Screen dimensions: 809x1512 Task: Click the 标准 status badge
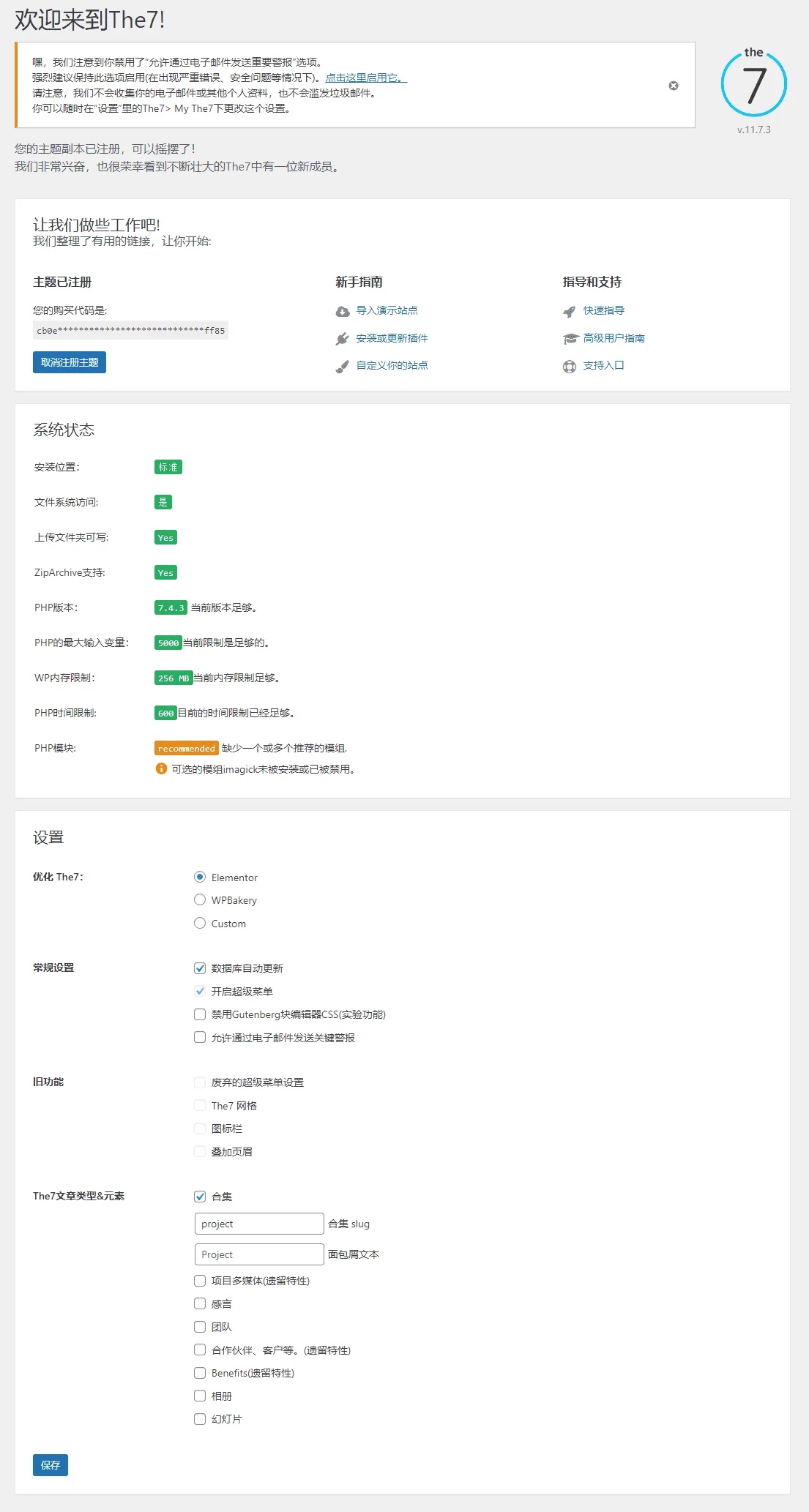pos(168,467)
